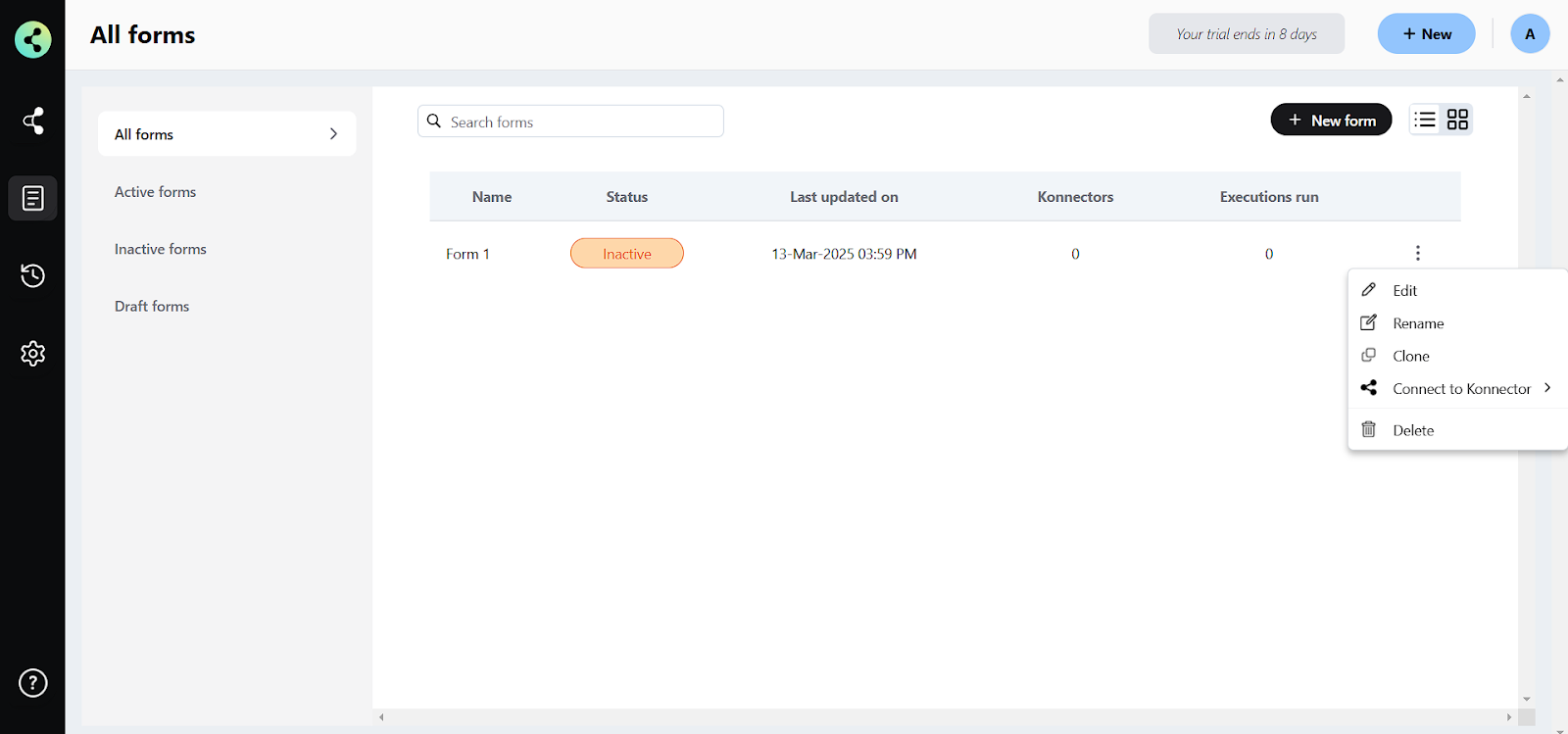Switch to list view
1568x734 pixels.
point(1425,120)
